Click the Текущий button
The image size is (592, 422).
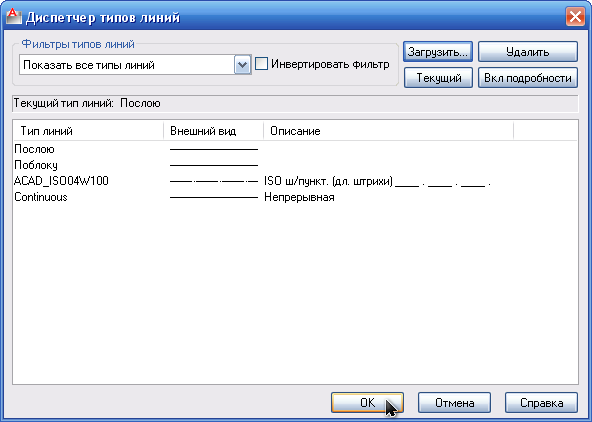pos(438,78)
